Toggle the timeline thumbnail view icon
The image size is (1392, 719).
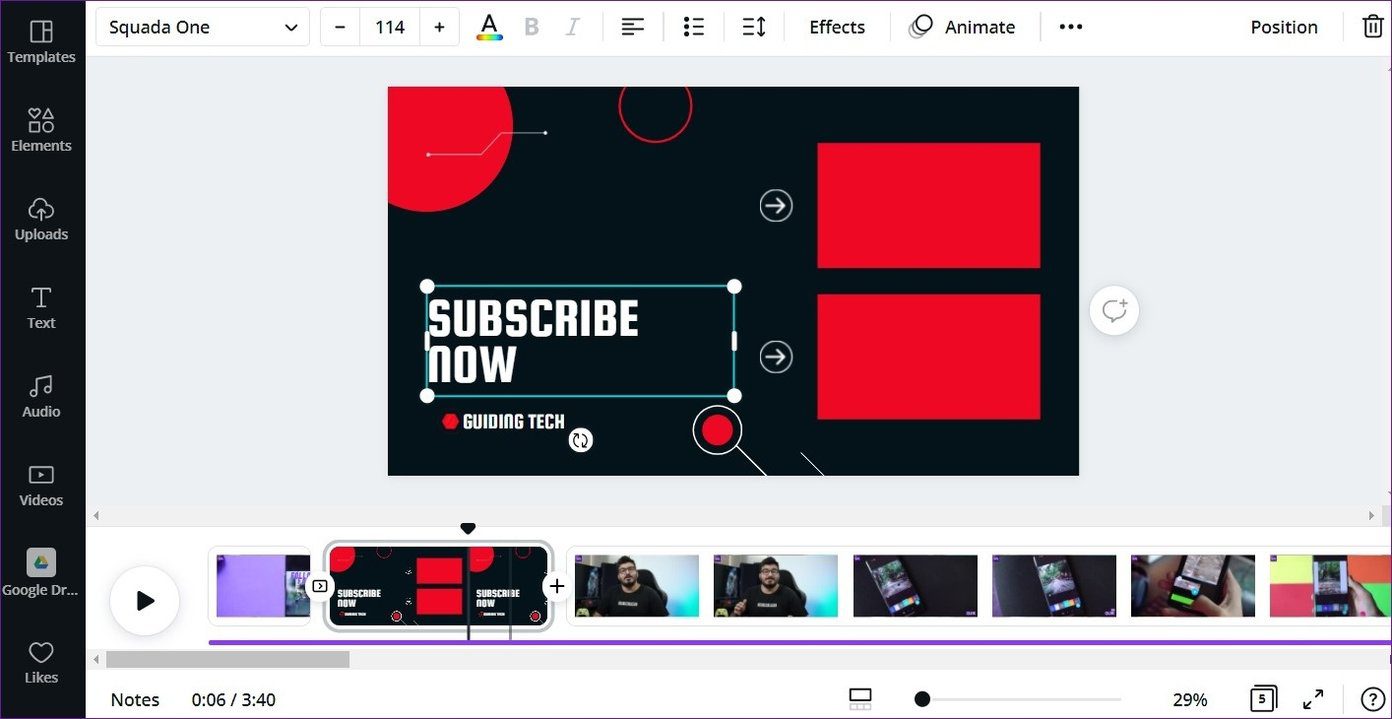859,699
